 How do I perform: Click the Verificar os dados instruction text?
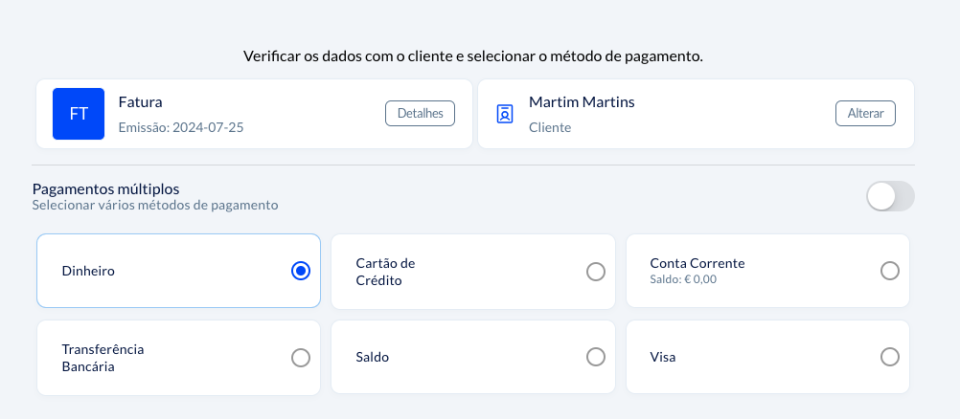pyautogui.click(x=473, y=56)
